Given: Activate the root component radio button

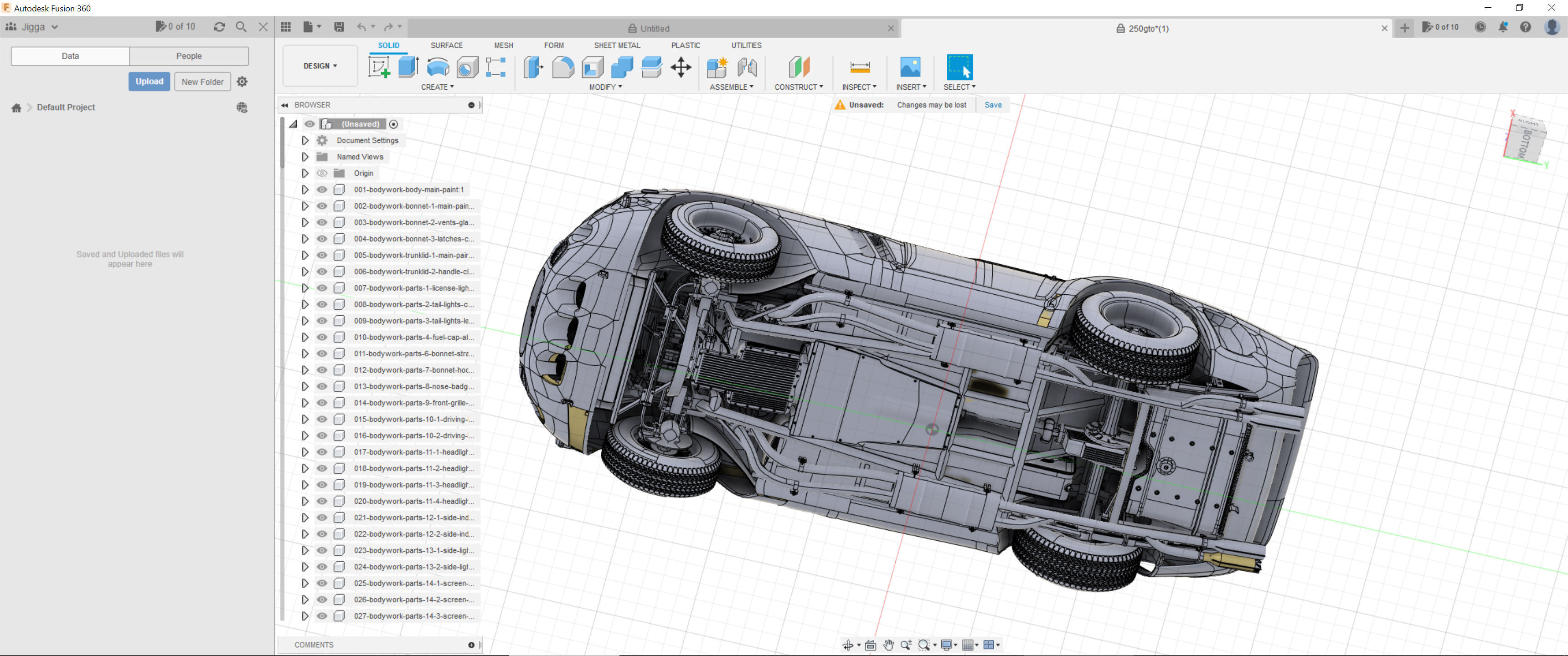Looking at the screenshot, I should (x=394, y=124).
